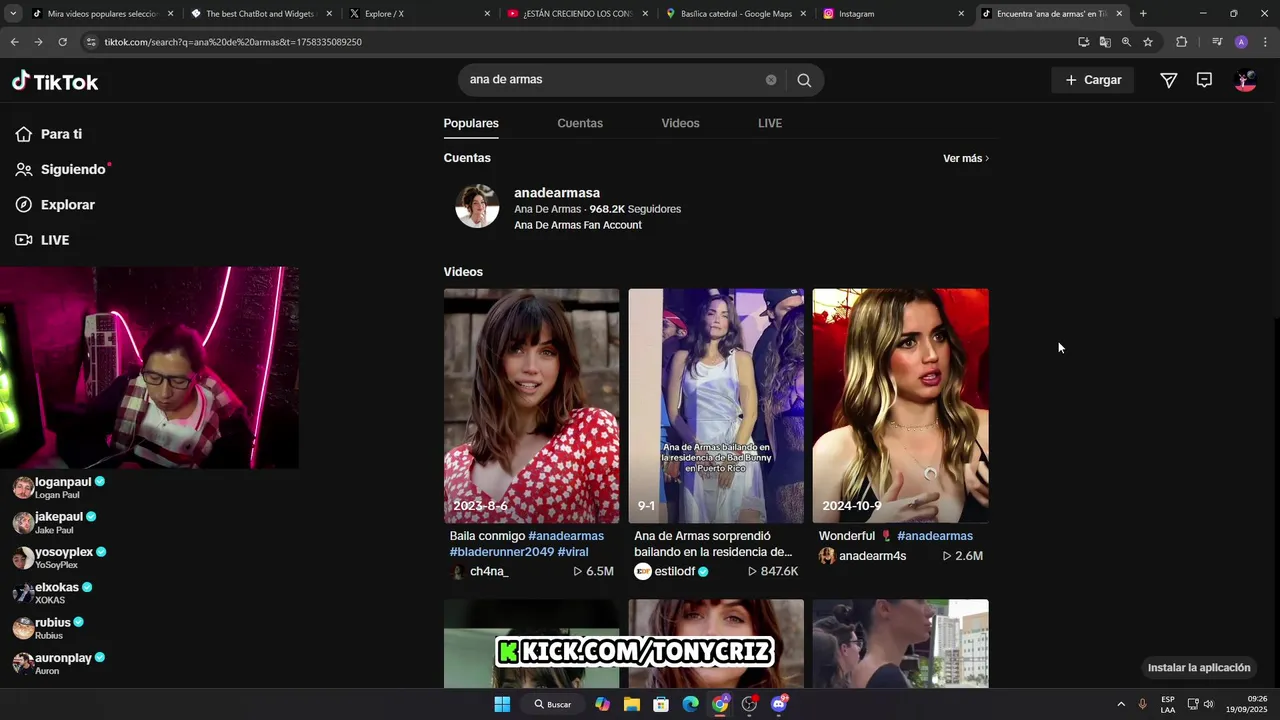Switch to the Instagram browser tab
Viewport: 1280px width, 720px height.
[892, 14]
